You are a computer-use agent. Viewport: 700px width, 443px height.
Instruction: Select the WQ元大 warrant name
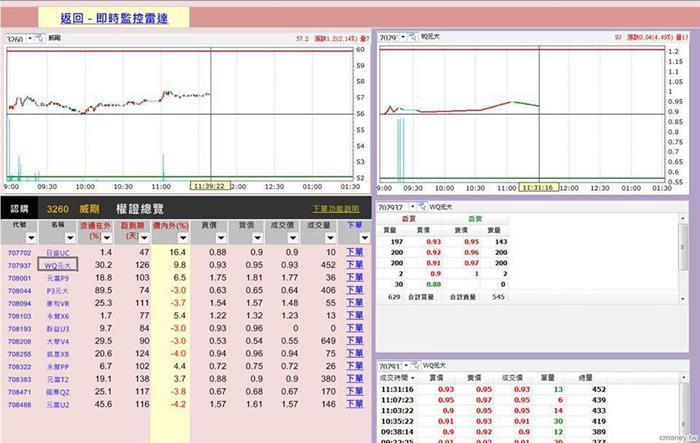(x=58, y=265)
